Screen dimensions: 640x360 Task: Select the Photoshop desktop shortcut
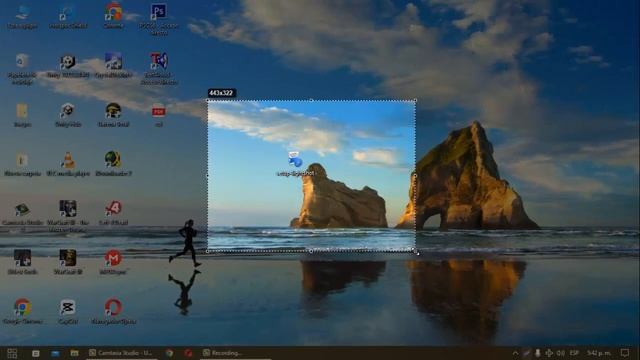[x=159, y=19]
